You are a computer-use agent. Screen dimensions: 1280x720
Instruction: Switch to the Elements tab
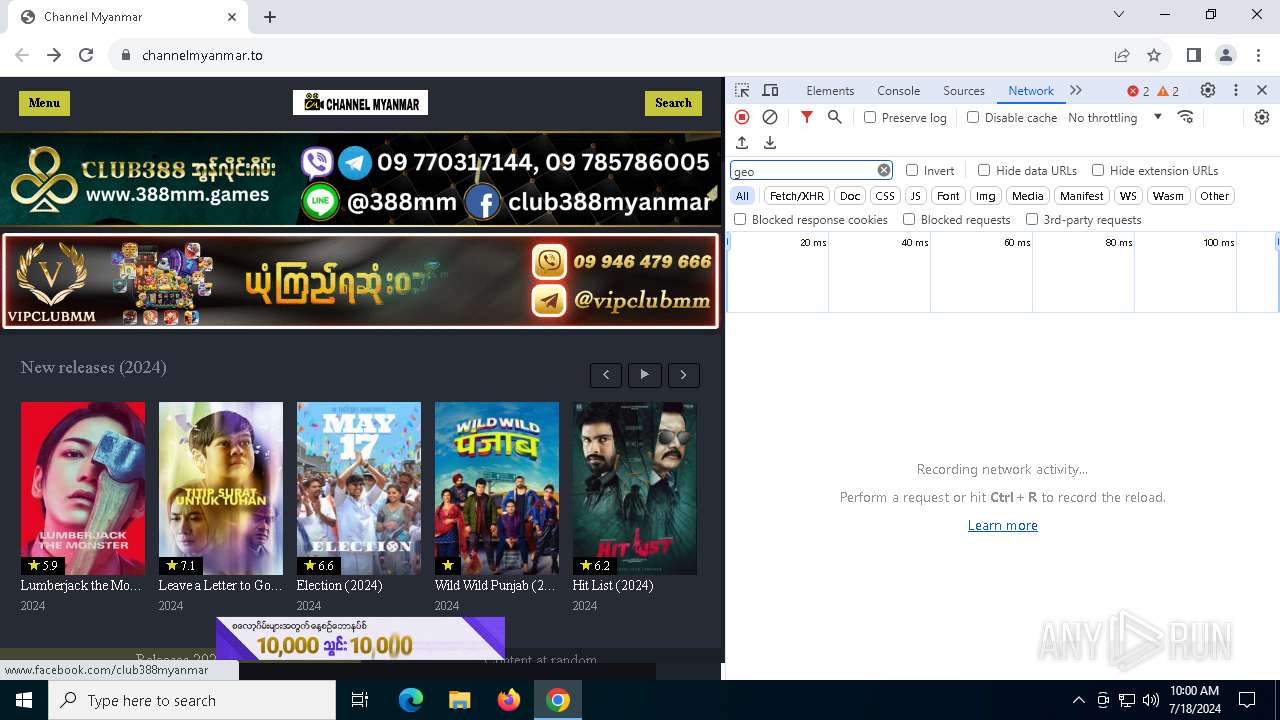click(830, 90)
